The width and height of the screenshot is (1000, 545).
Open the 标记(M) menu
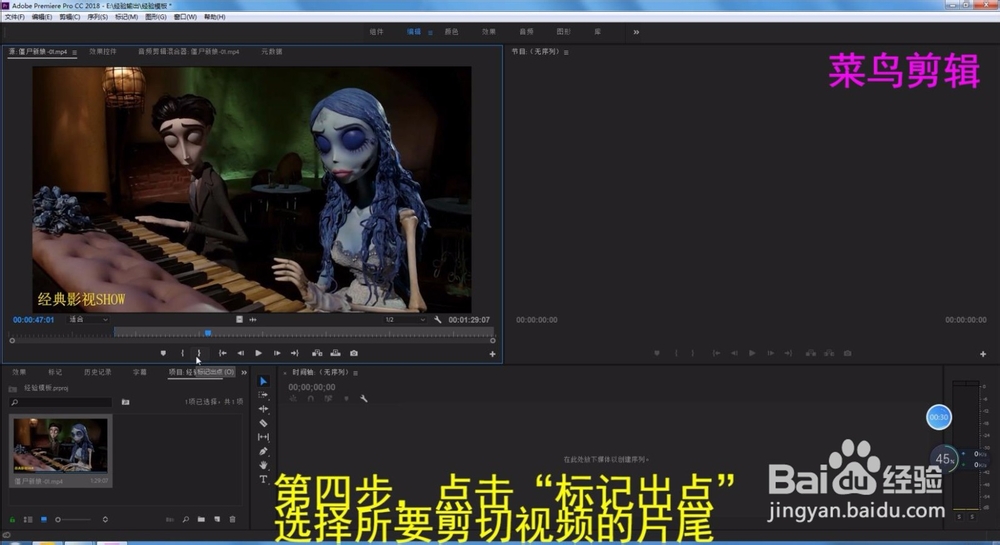coord(126,17)
